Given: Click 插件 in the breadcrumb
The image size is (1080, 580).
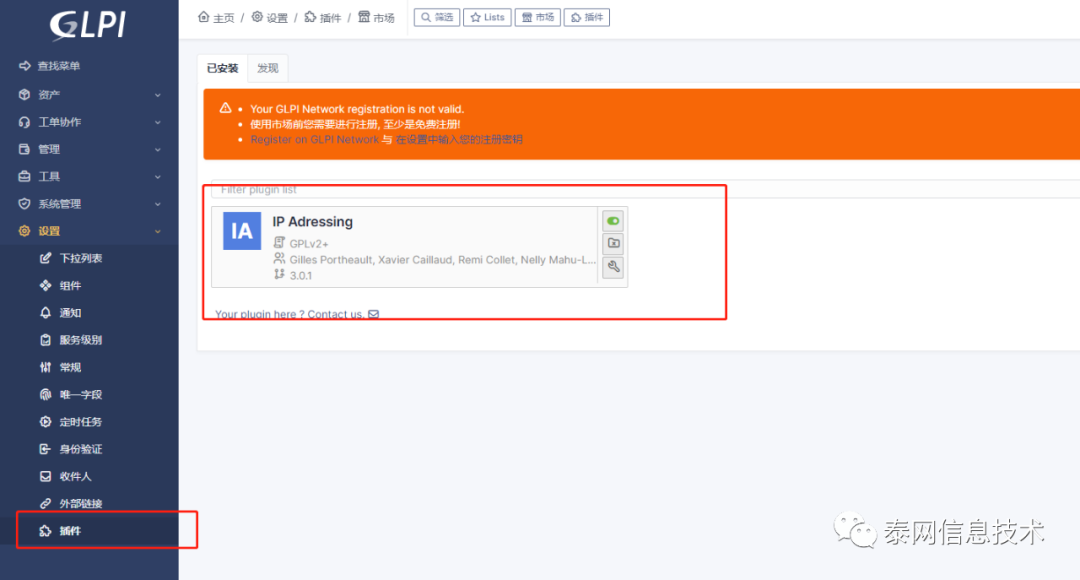Looking at the screenshot, I should 322,17.
